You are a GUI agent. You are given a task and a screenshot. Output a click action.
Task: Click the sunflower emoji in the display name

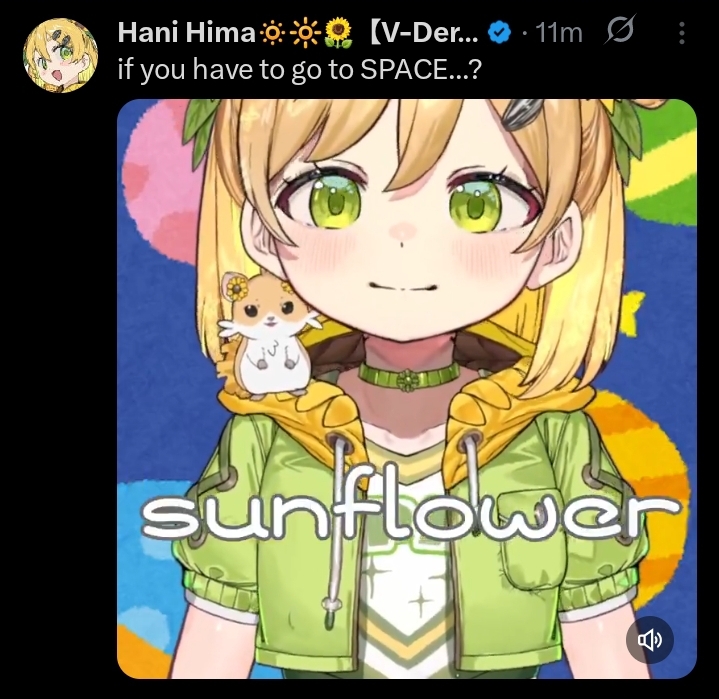coord(338,33)
